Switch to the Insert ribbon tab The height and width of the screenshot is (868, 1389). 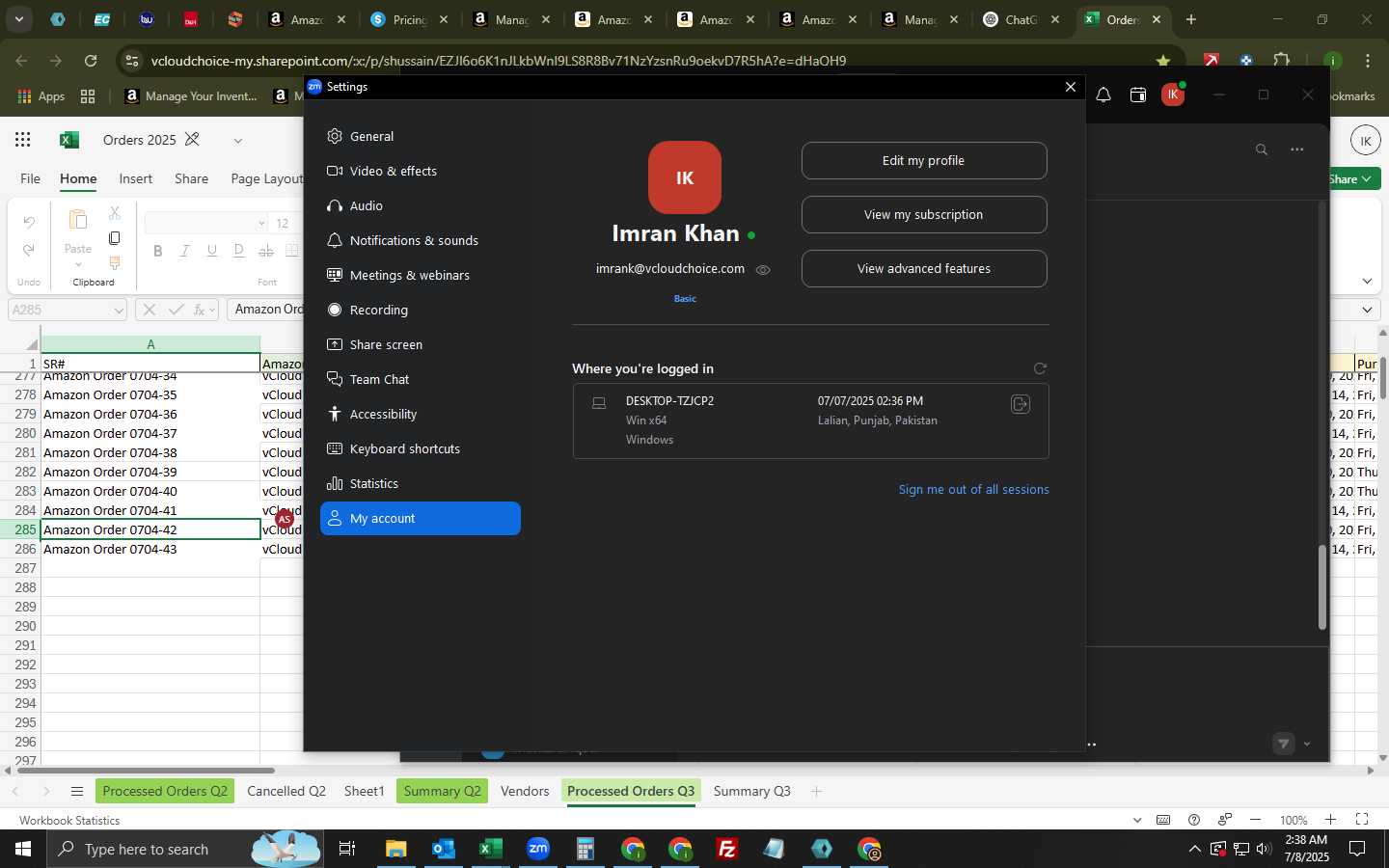coord(136,178)
